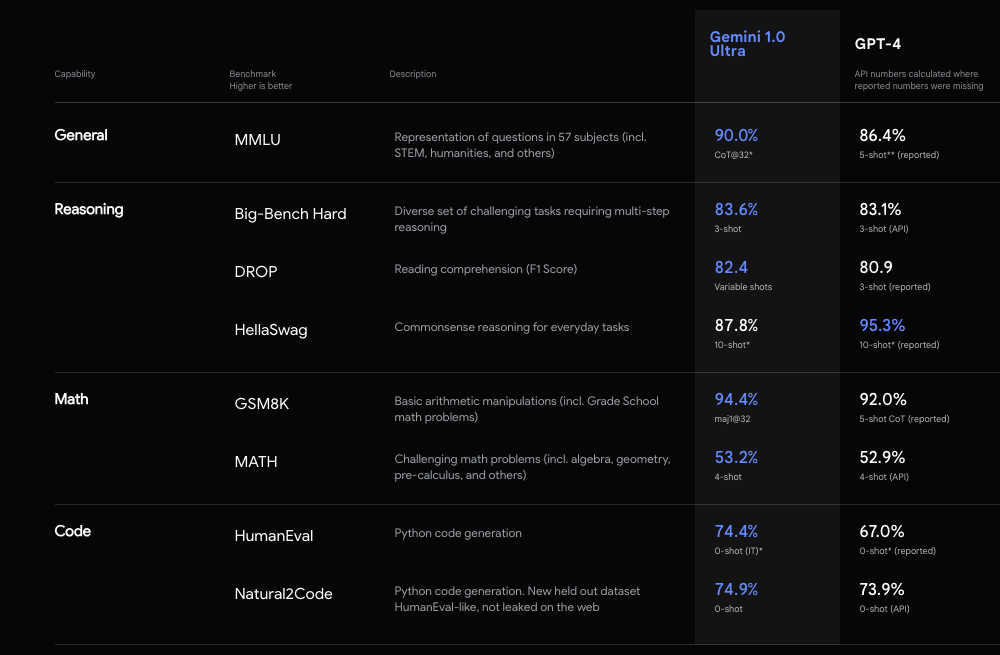Image resolution: width=1000 pixels, height=655 pixels.
Task: Click the 5-shot CoT (reported) note
Action: 904,419
